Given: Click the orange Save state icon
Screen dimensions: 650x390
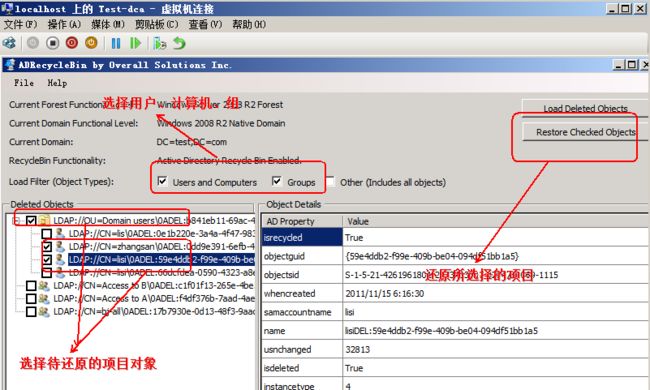Looking at the screenshot, I should (x=91, y=43).
